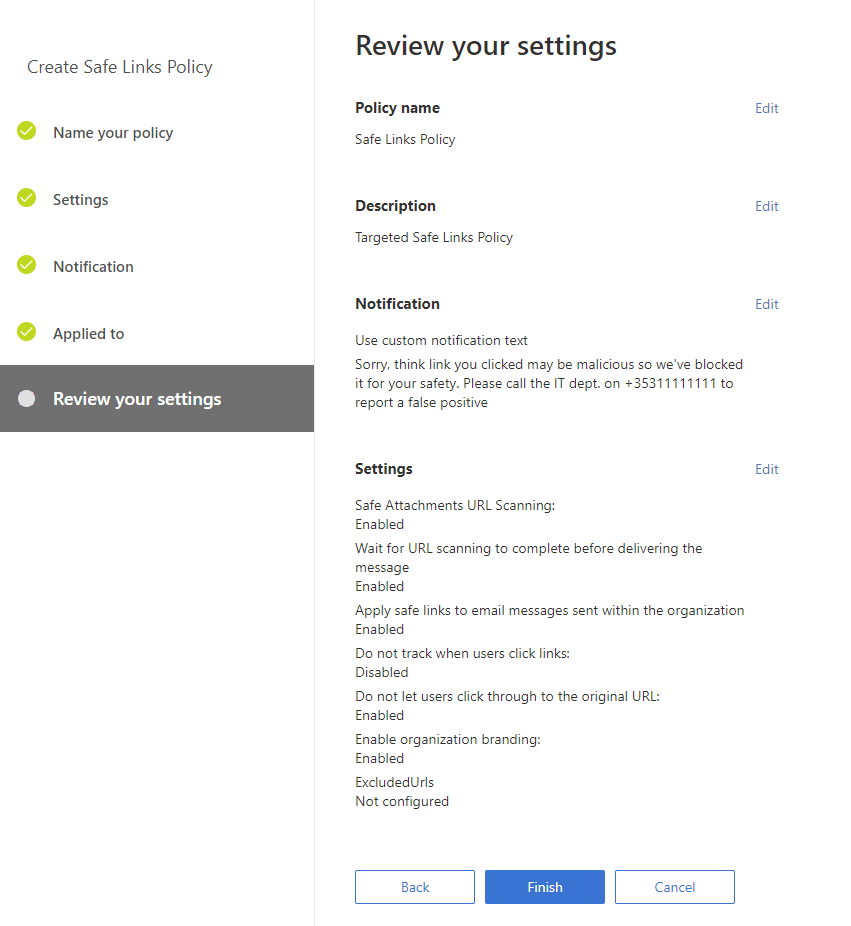Screen dimensions: 851x926
Task: Click the green checkmark beside Notification step
Action: pos(27,265)
